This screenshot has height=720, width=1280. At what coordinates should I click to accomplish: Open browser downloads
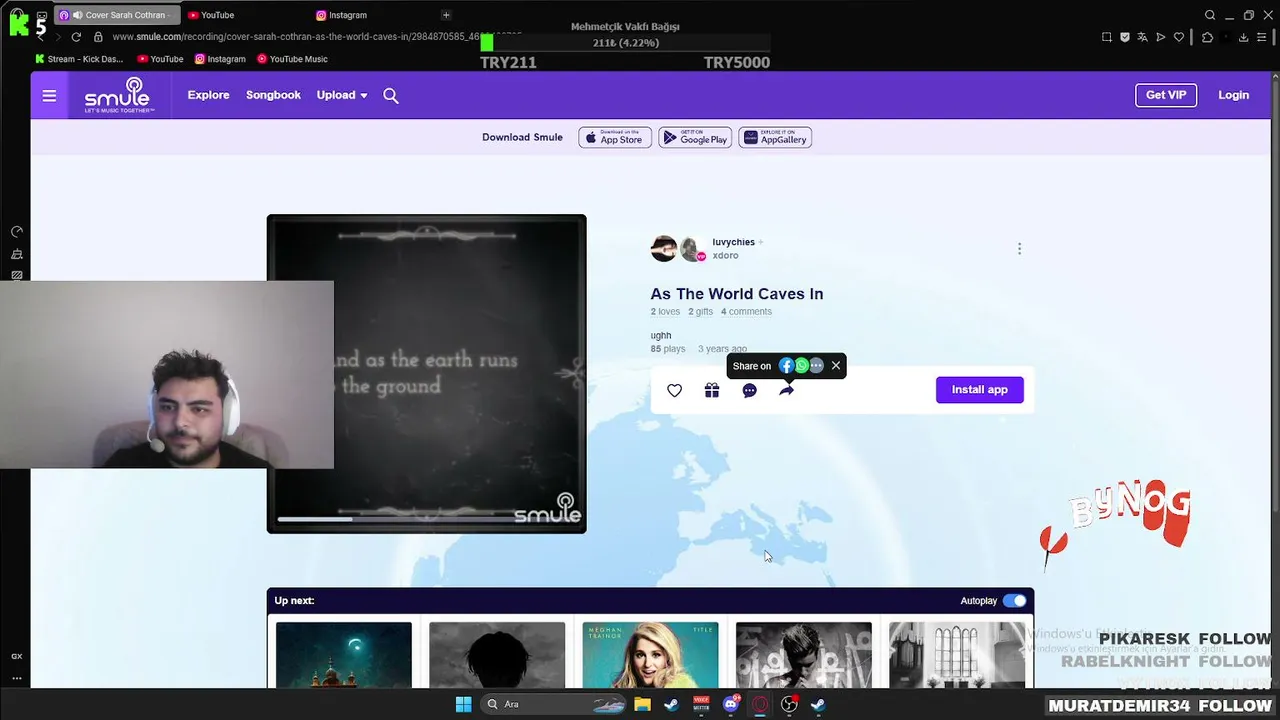point(1243,37)
